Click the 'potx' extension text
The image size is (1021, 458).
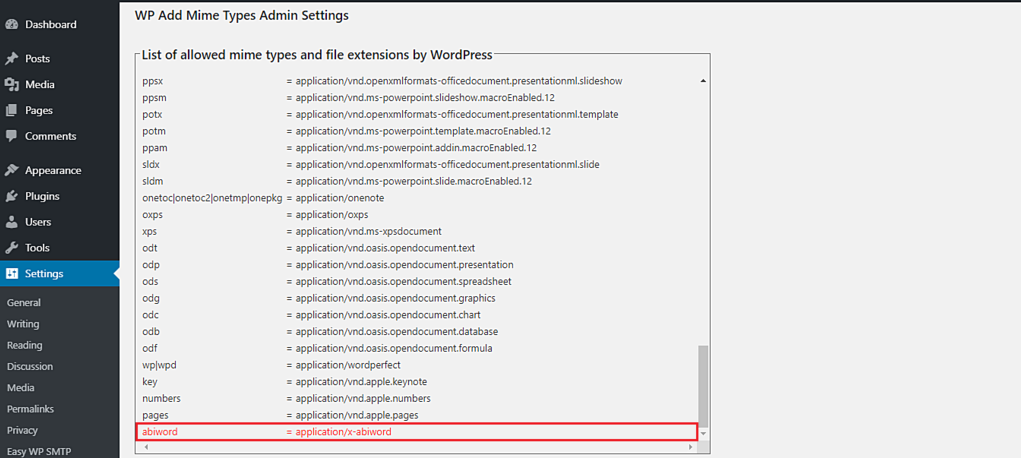[x=152, y=115]
